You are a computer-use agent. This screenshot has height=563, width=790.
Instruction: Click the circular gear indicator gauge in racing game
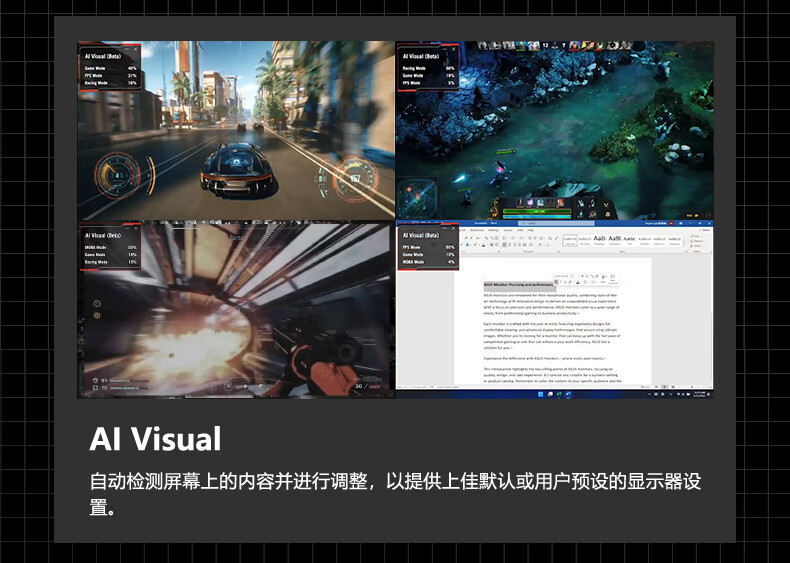pyautogui.click(x=118, y=176)
